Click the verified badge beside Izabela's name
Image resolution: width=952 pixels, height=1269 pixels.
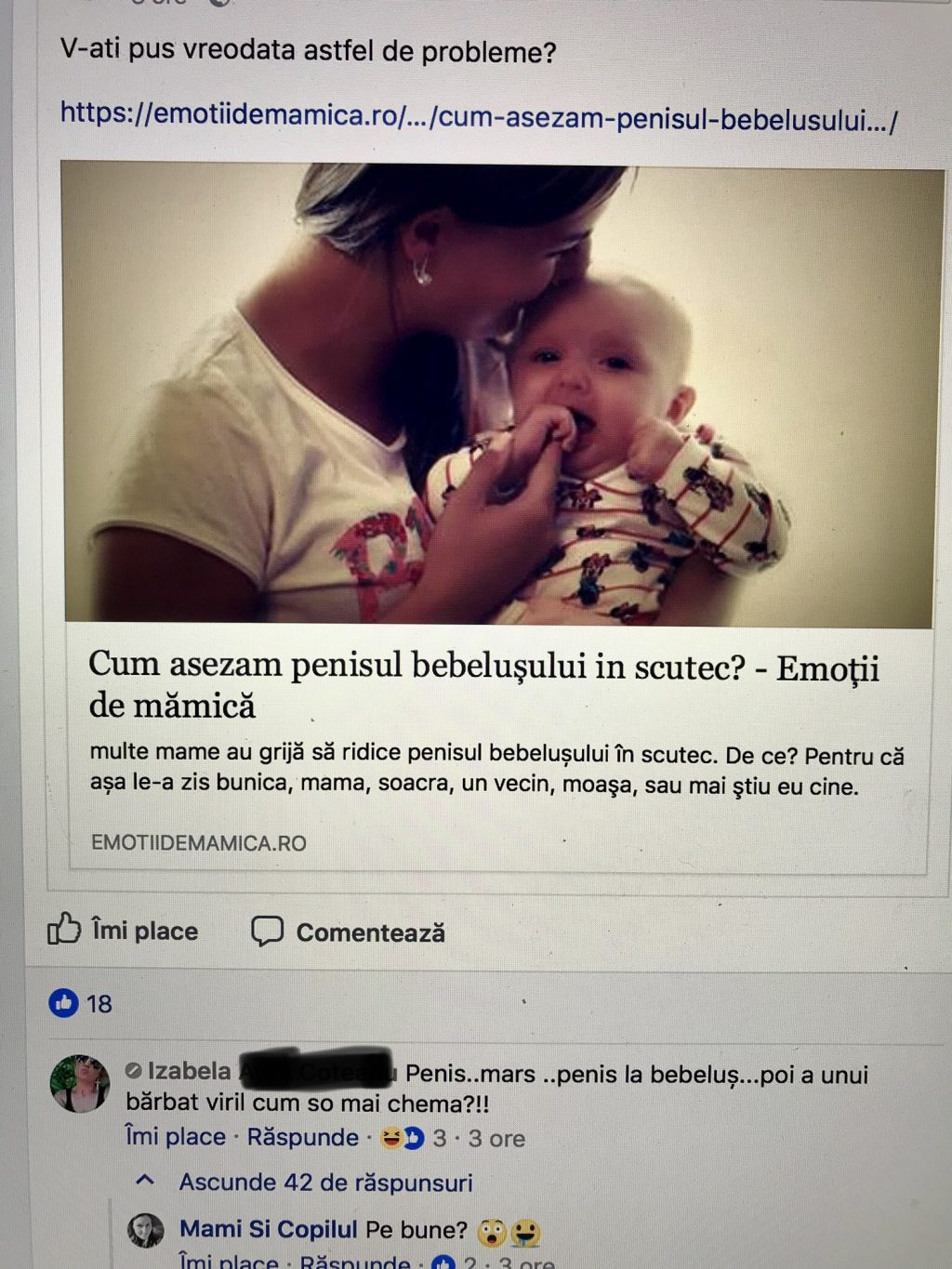(133, 1071)
